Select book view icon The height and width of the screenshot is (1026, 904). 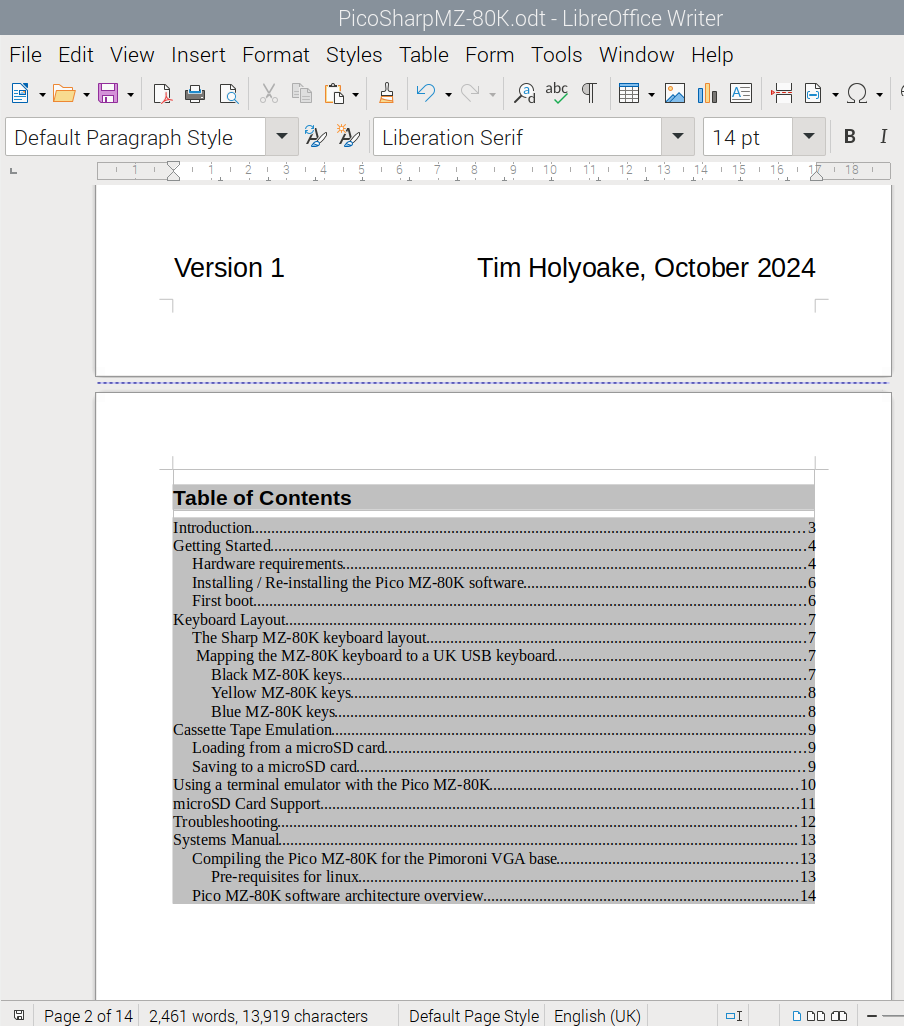(x=839, y=1016)
